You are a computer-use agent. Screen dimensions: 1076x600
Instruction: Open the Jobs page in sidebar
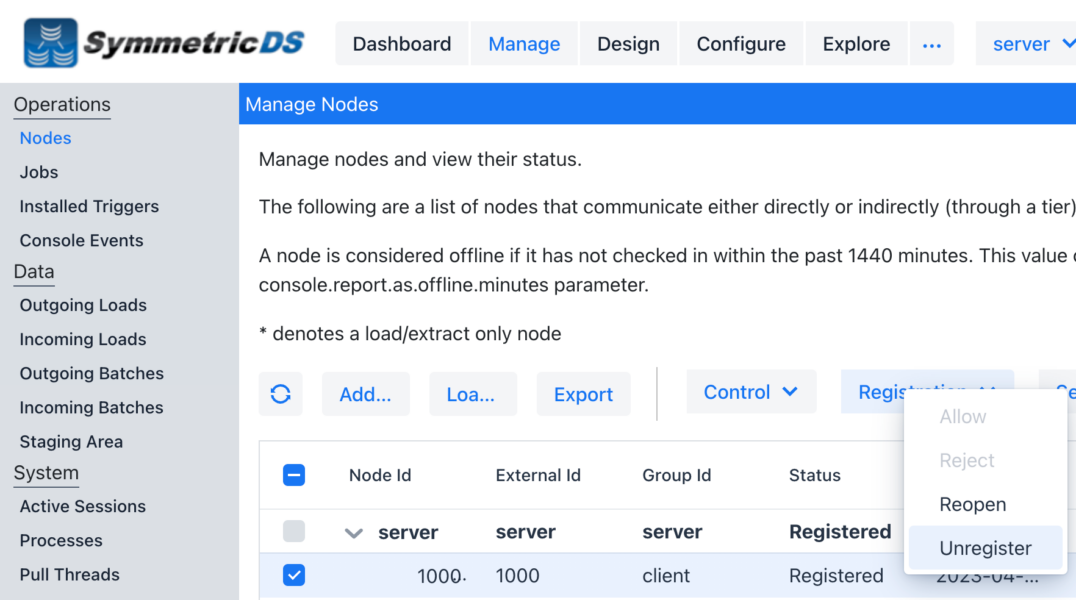38,172
